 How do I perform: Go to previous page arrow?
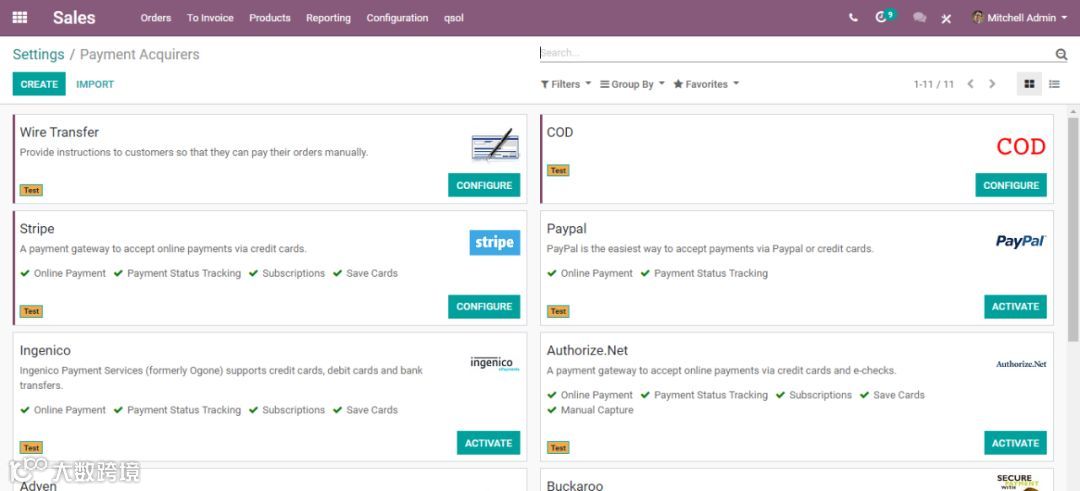pyautogui.click(x=970, y=84)
